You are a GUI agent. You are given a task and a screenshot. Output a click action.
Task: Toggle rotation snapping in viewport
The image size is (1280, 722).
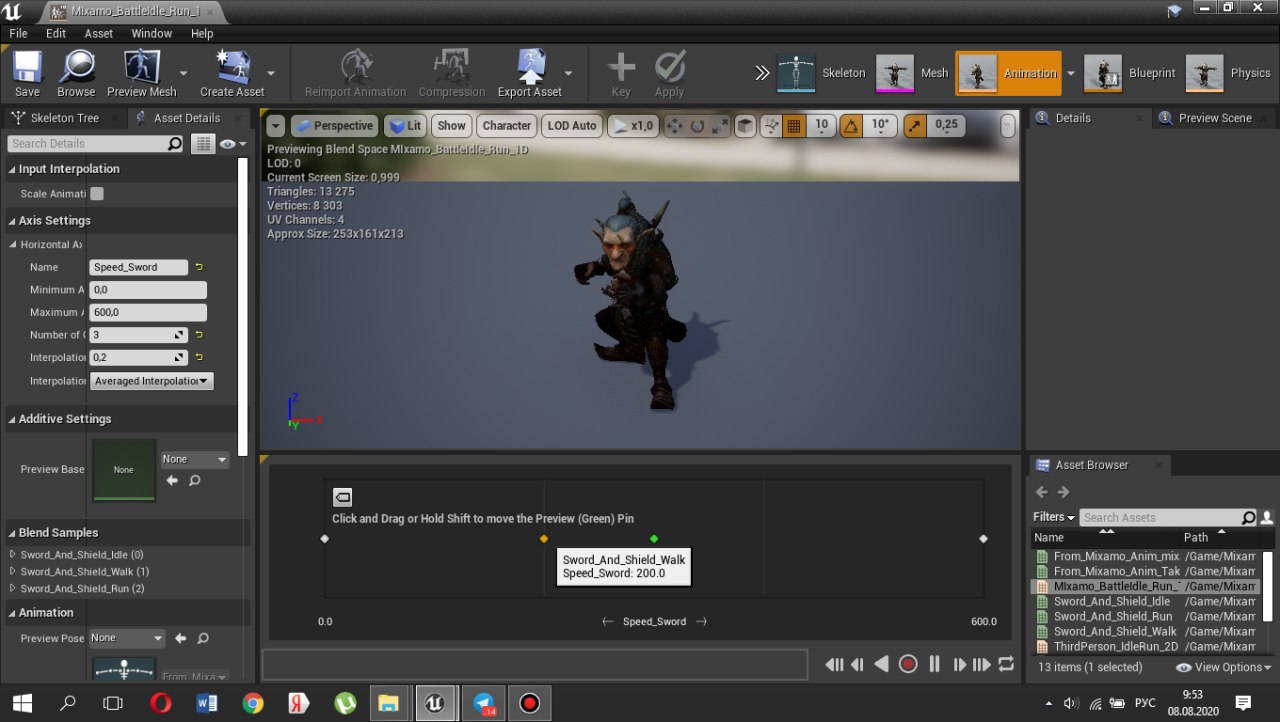tap(851, 126)
